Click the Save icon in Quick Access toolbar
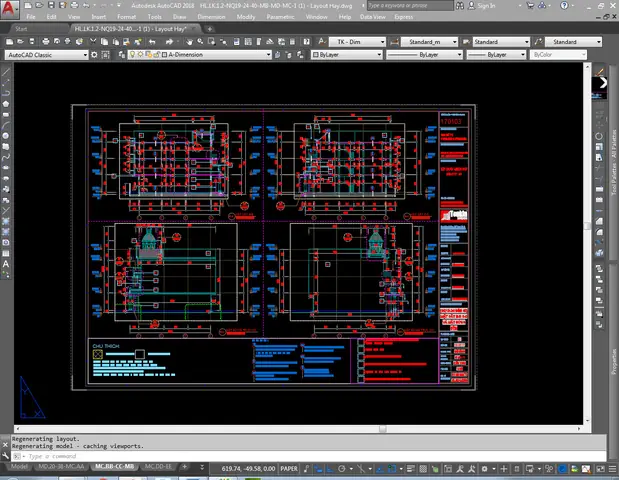The image size is (619, 480). [51, 6]
